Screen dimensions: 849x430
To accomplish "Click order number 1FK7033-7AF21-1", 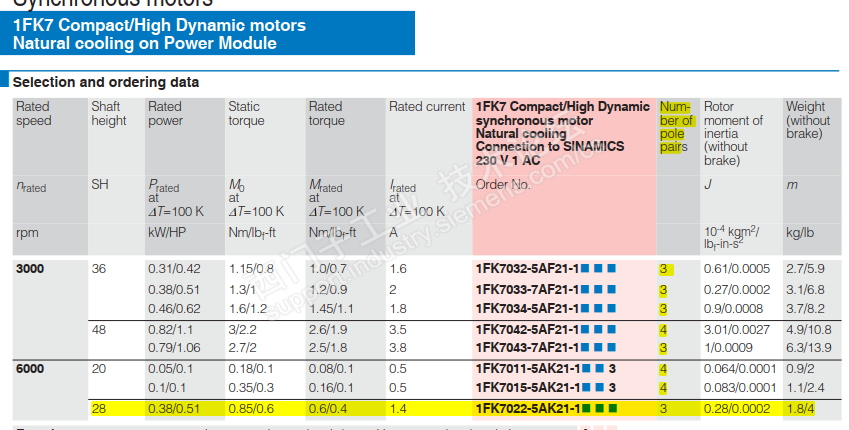I will point(545,290).
